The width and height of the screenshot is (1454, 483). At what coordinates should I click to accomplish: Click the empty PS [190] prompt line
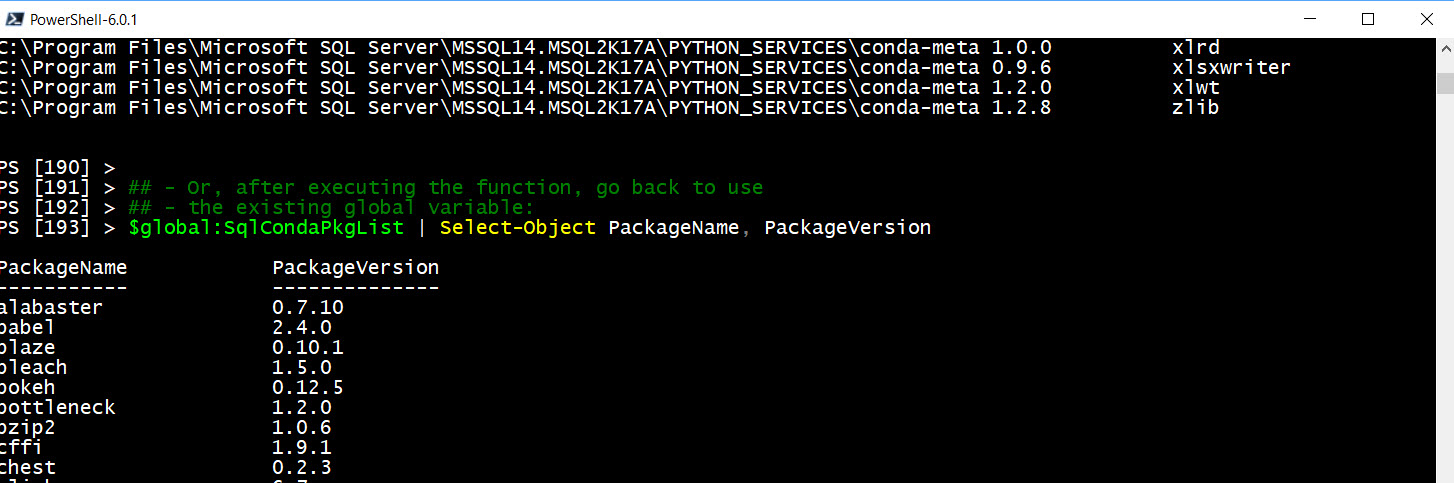[58, 168]
